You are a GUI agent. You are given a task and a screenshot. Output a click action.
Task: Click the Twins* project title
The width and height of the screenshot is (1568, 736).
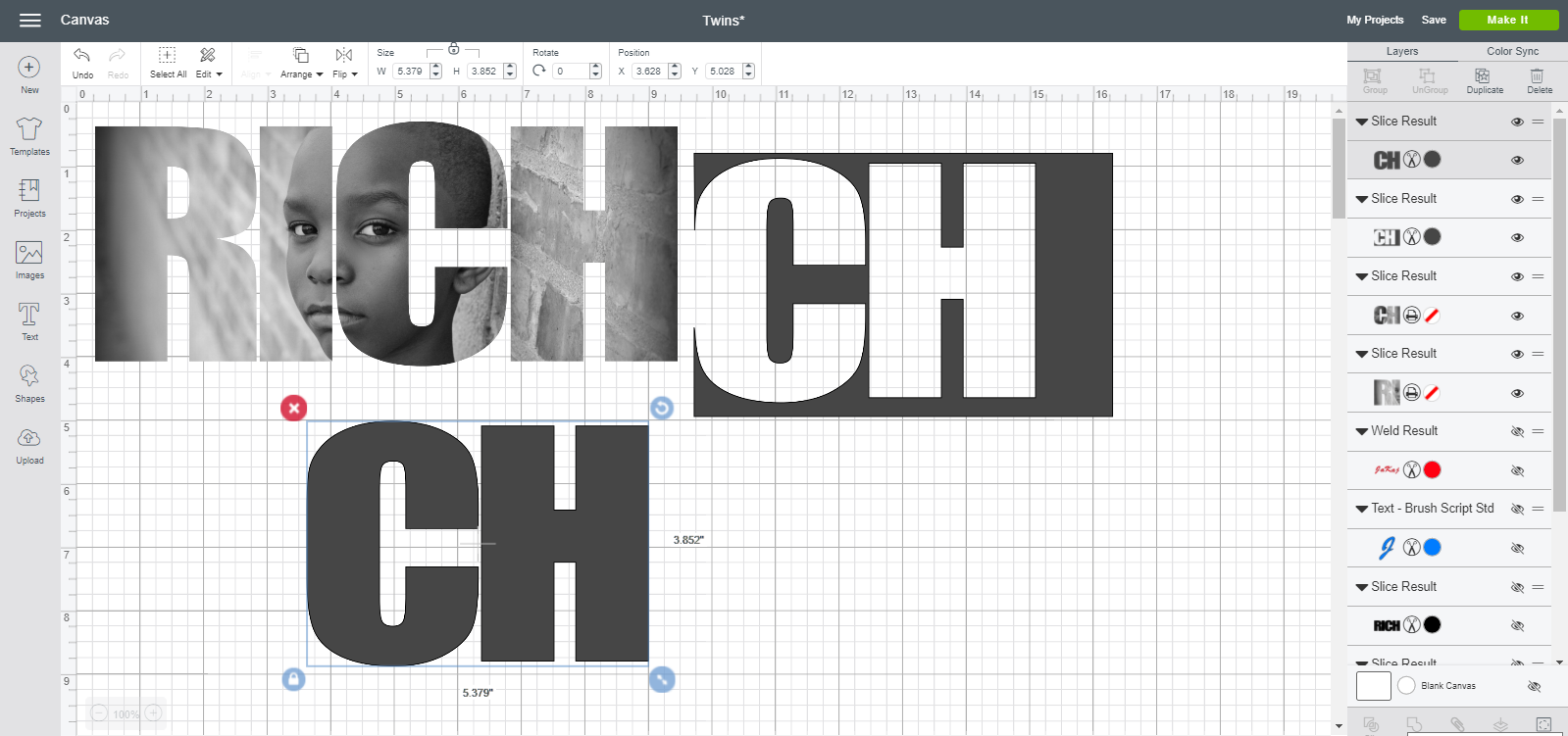click(724, 21)
